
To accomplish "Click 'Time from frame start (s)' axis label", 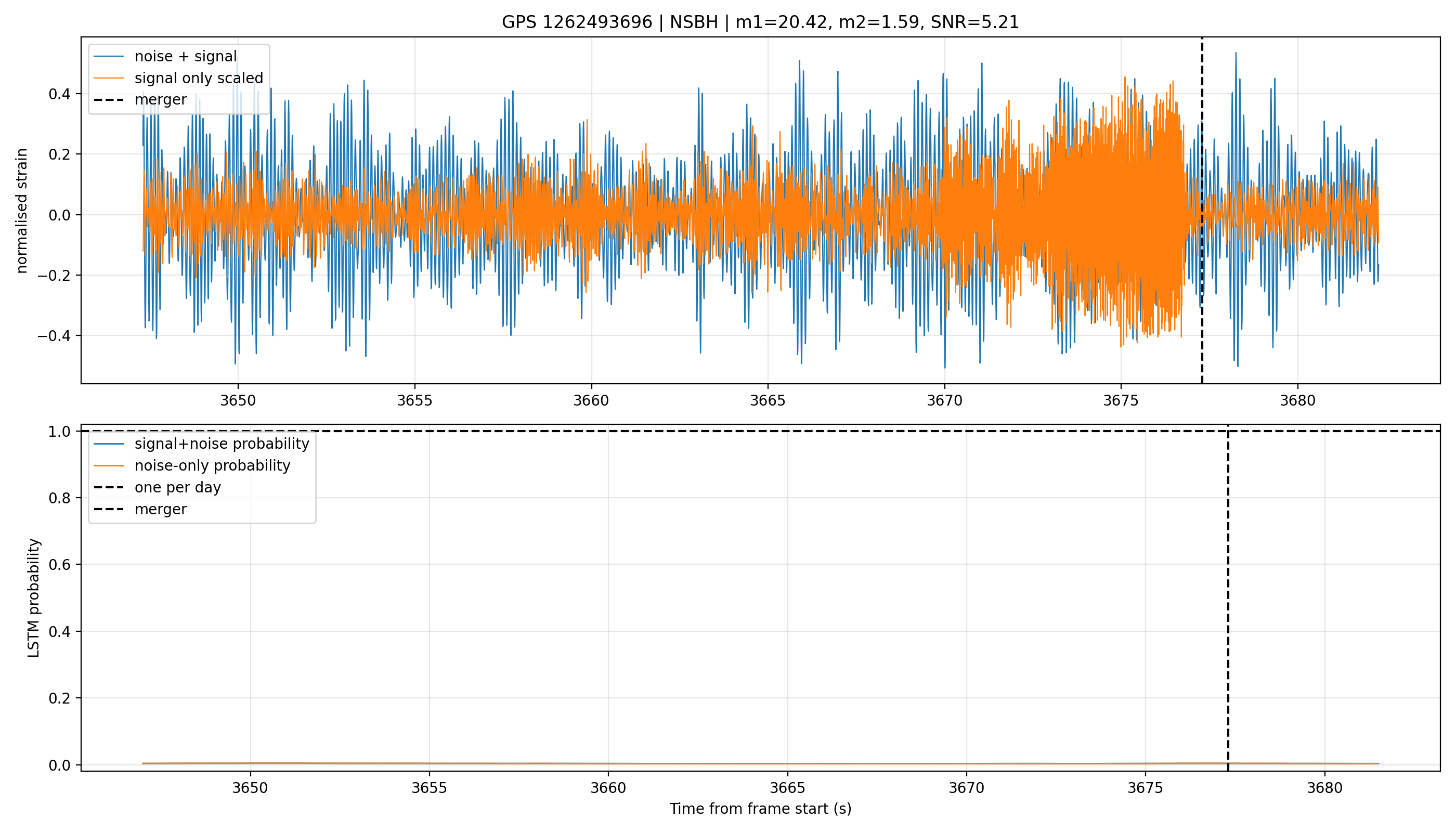I will click(x=760, y=809).
